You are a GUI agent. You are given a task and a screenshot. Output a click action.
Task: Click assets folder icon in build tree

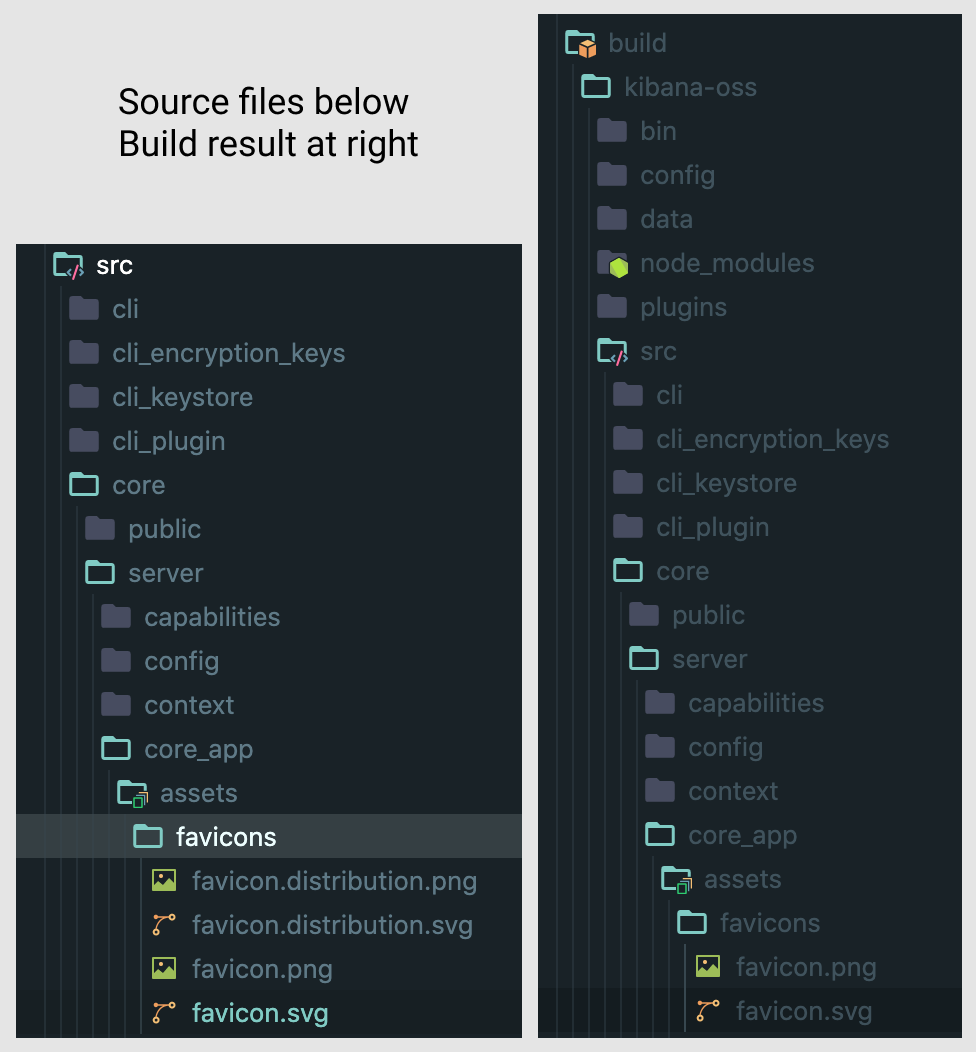point(676,880)
